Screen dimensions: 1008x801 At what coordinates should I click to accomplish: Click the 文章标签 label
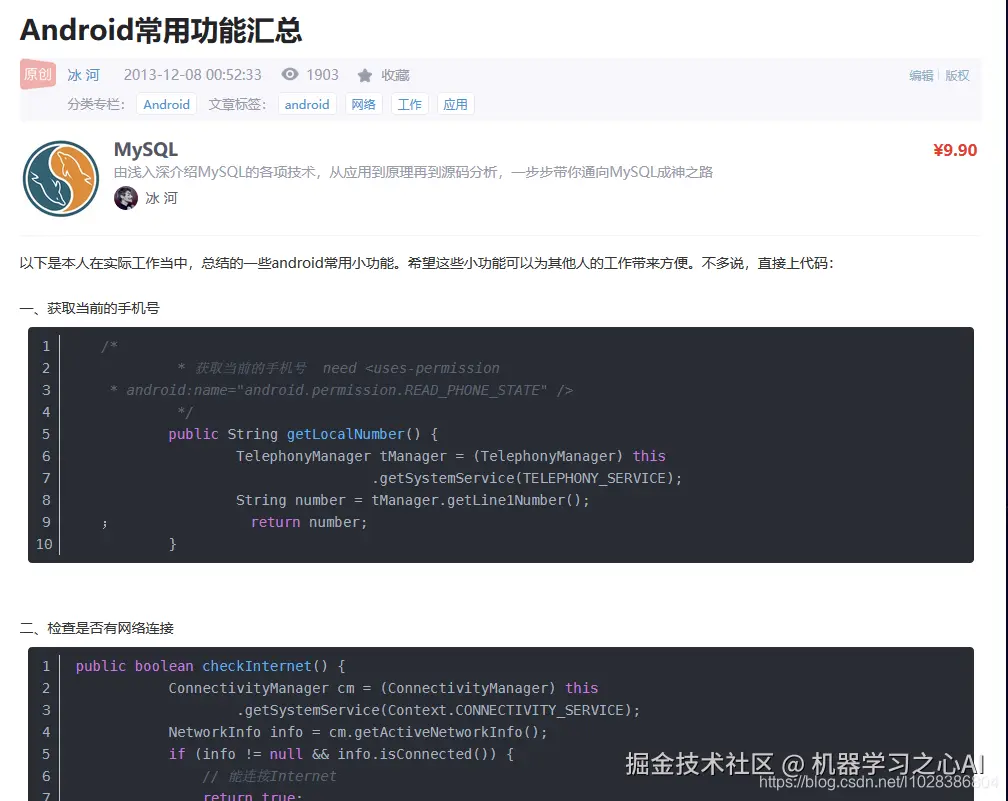click(237, 104)
